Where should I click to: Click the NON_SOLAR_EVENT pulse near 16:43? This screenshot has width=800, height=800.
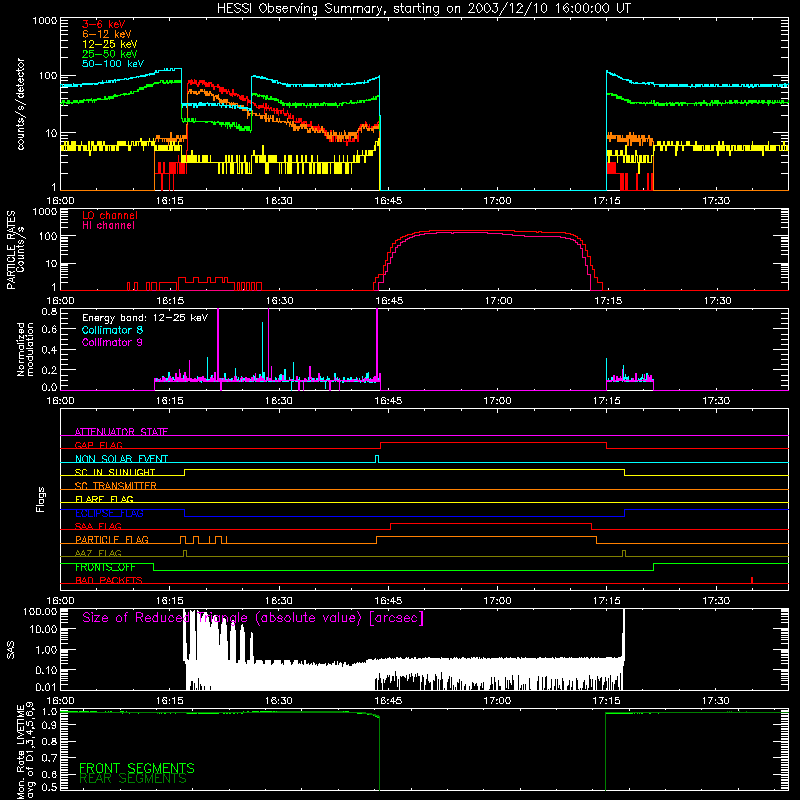point(377,459)
